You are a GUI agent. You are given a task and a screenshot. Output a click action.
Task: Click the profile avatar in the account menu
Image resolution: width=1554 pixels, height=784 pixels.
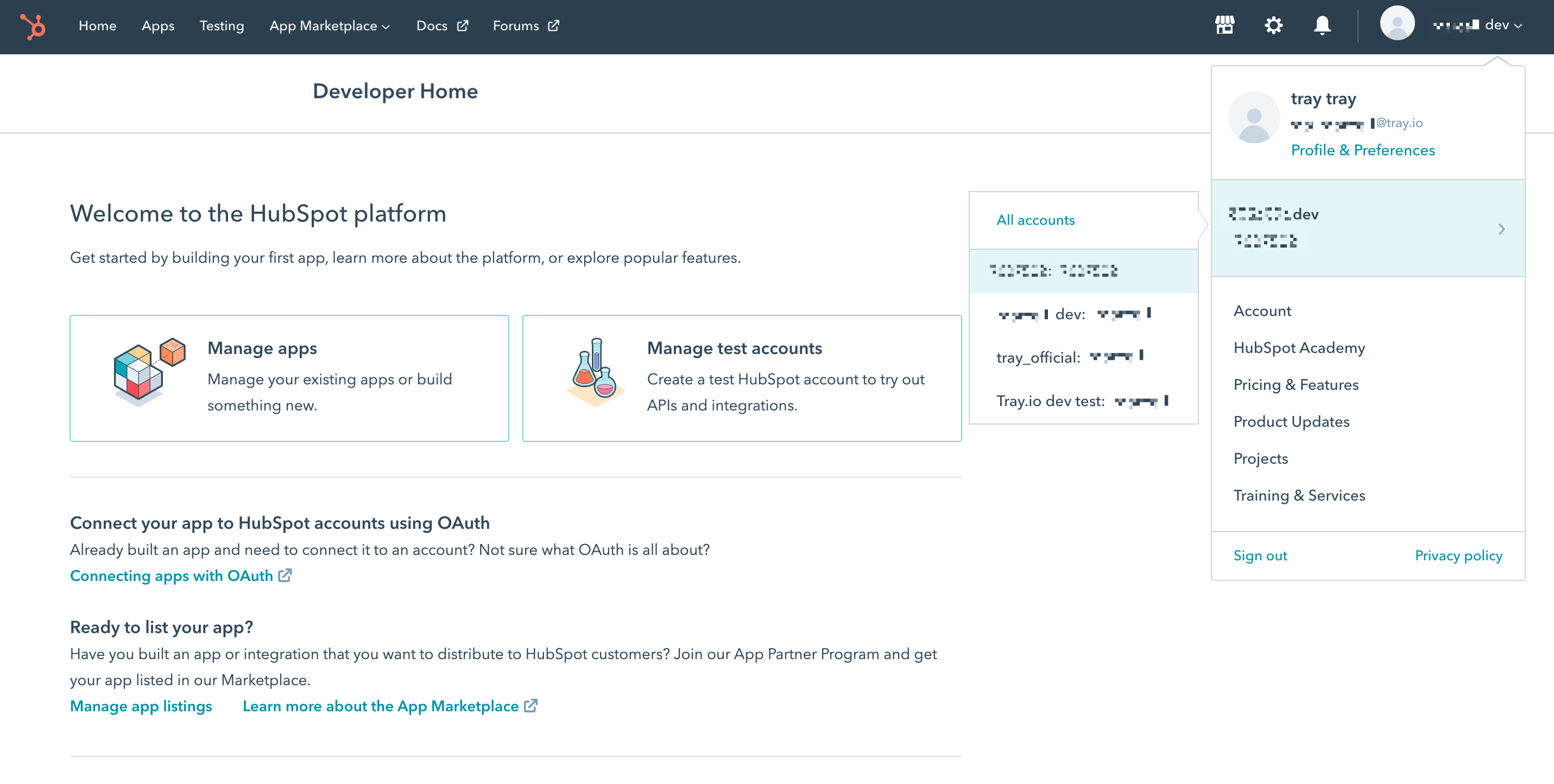point(1254,116)
